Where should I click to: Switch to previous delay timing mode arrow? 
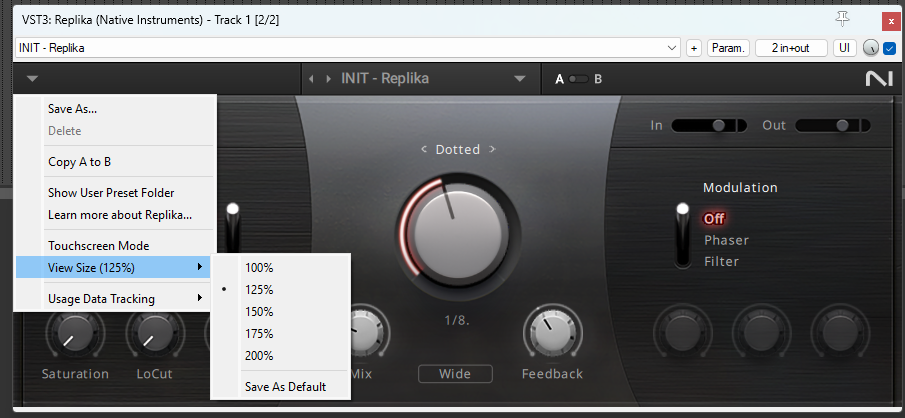(x=424, y=150)
